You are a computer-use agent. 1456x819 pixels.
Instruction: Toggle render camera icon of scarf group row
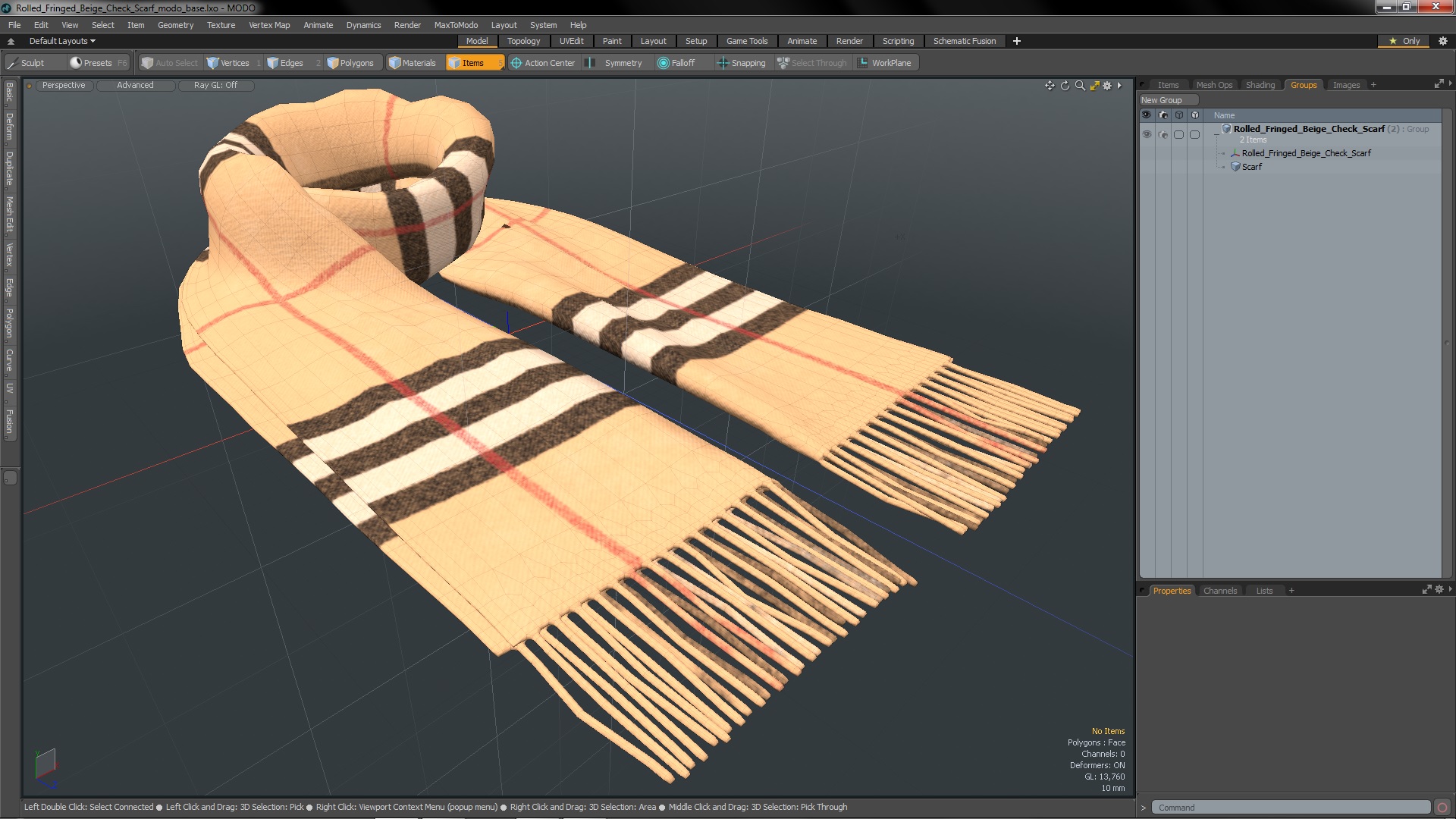1163,134
